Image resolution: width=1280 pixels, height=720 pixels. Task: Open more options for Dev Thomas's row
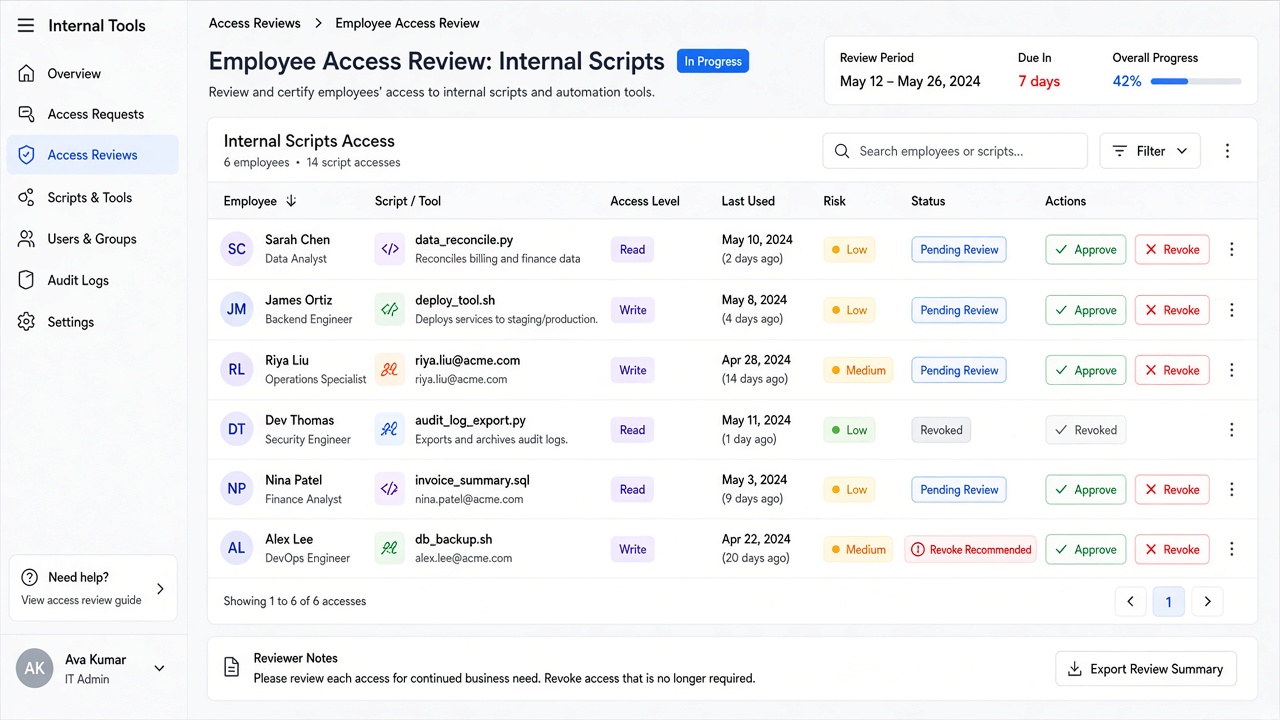[1232, 430]
